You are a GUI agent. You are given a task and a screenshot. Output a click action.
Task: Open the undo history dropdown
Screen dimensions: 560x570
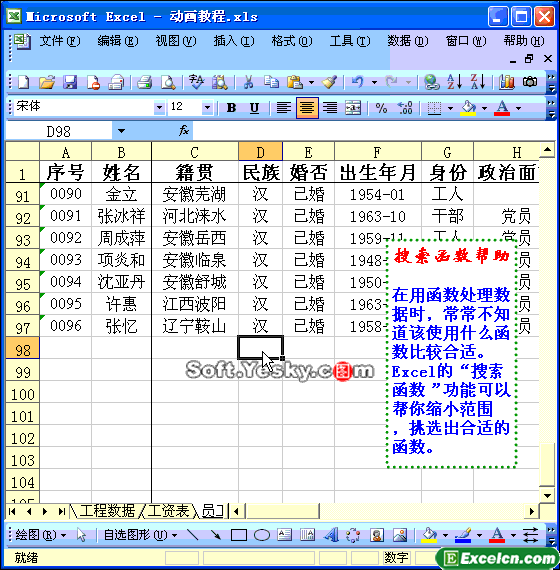pyautogui.click(x=374, y=83)
